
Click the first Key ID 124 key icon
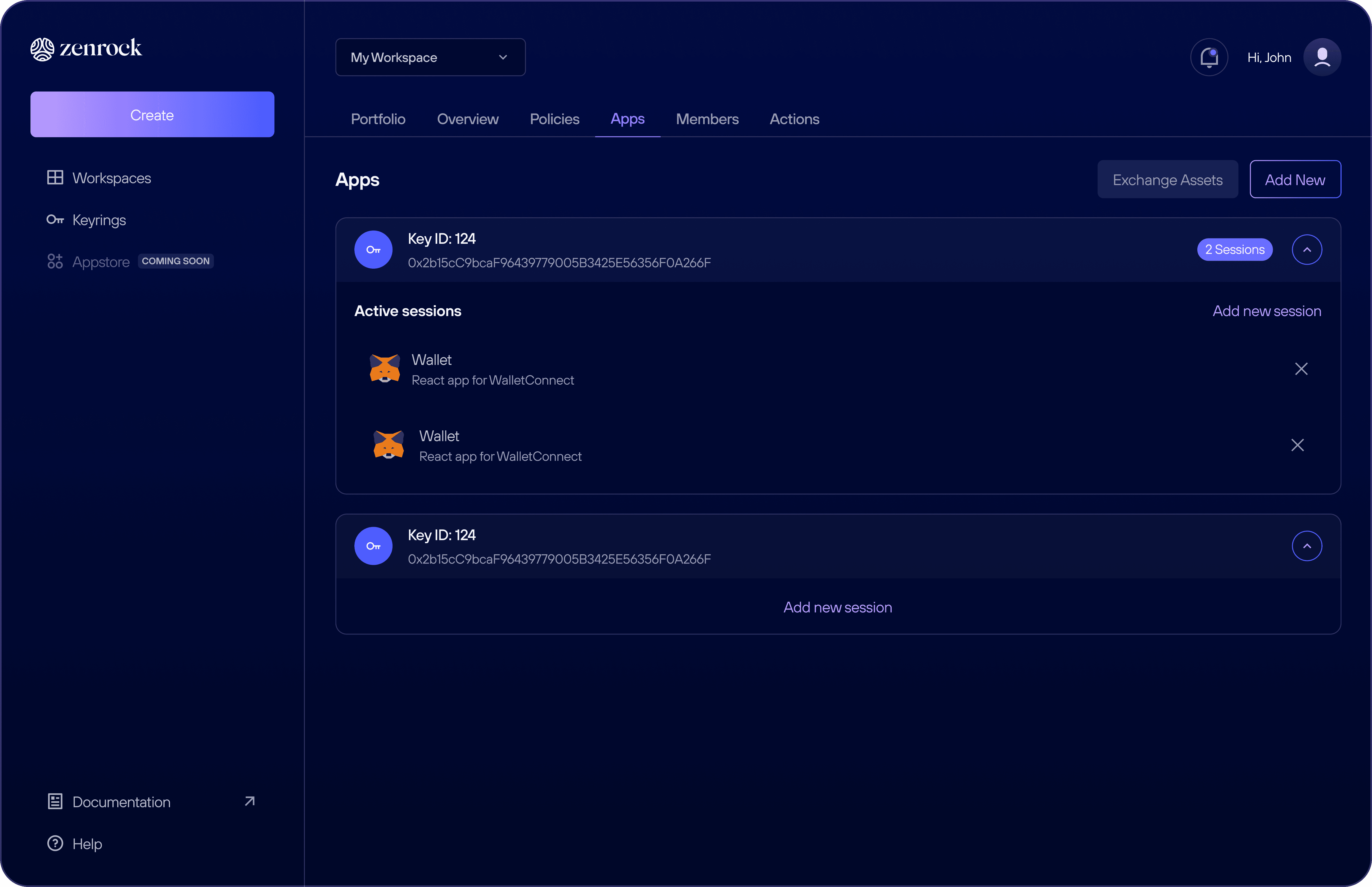click(373, 250)
